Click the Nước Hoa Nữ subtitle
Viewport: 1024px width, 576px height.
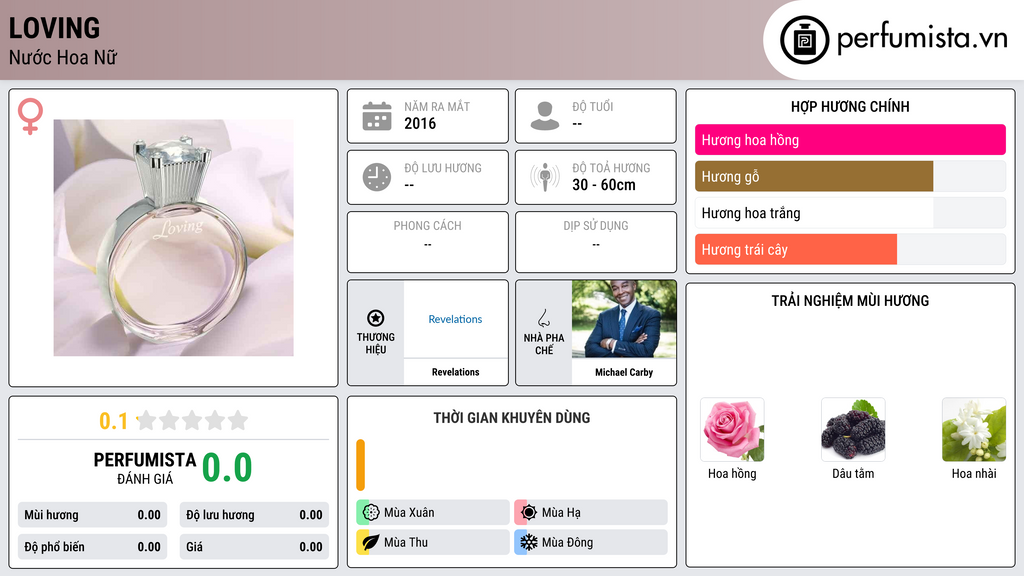(63, 57)
